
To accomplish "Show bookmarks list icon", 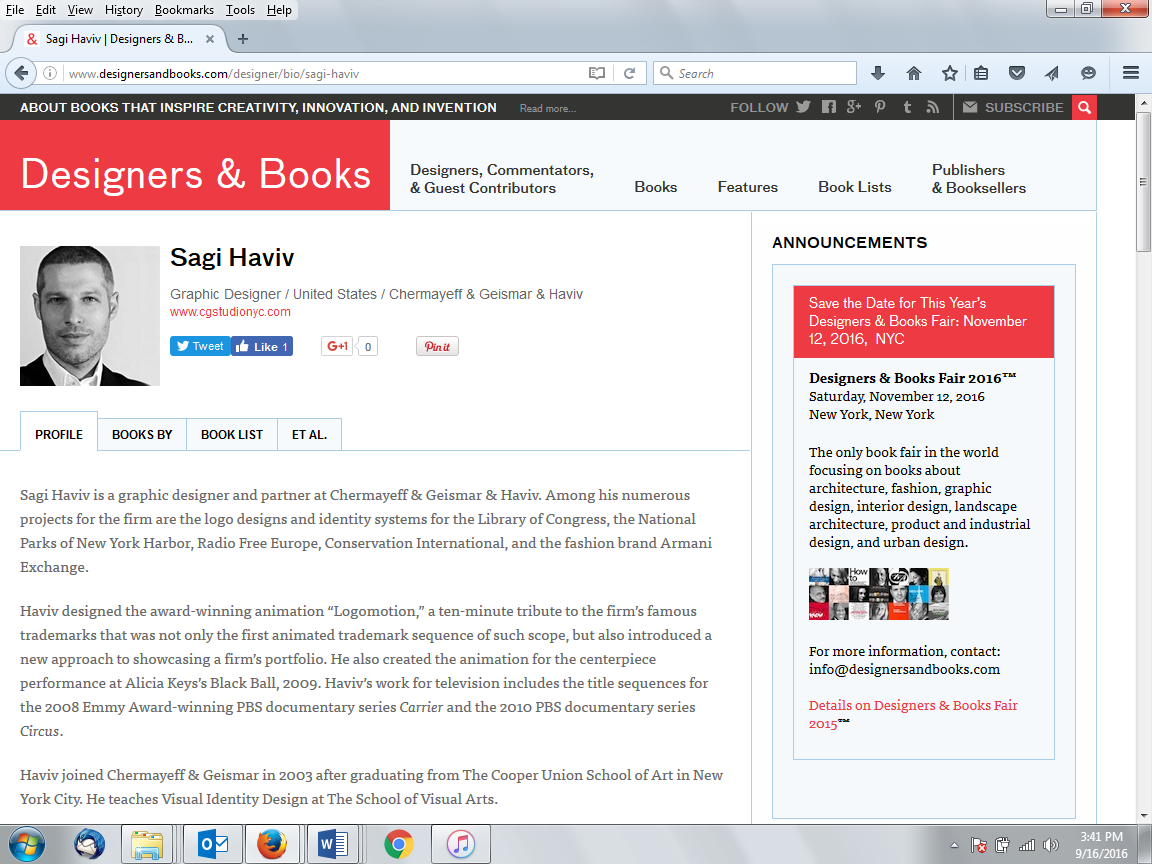I will (x=981, y=73).
